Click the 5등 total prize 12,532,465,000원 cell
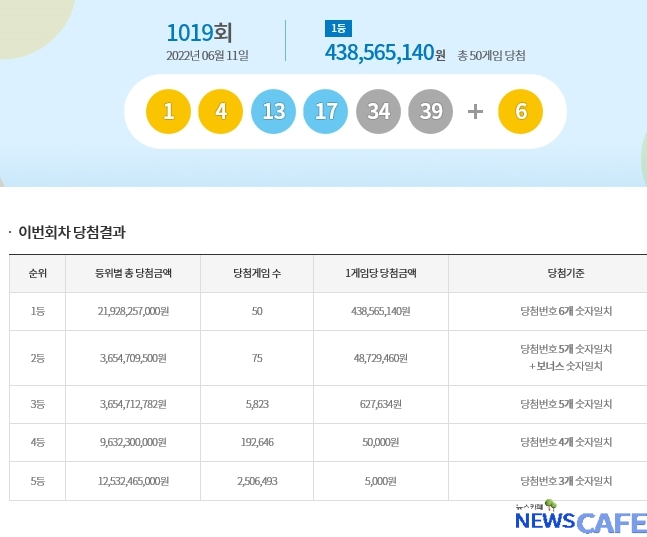 tap(133, 481)
